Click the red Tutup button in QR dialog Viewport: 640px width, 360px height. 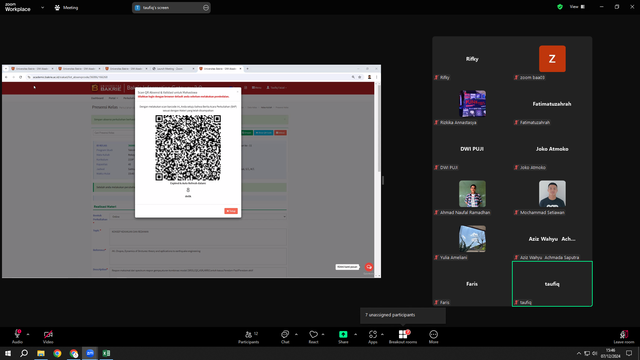coord(231,211)
